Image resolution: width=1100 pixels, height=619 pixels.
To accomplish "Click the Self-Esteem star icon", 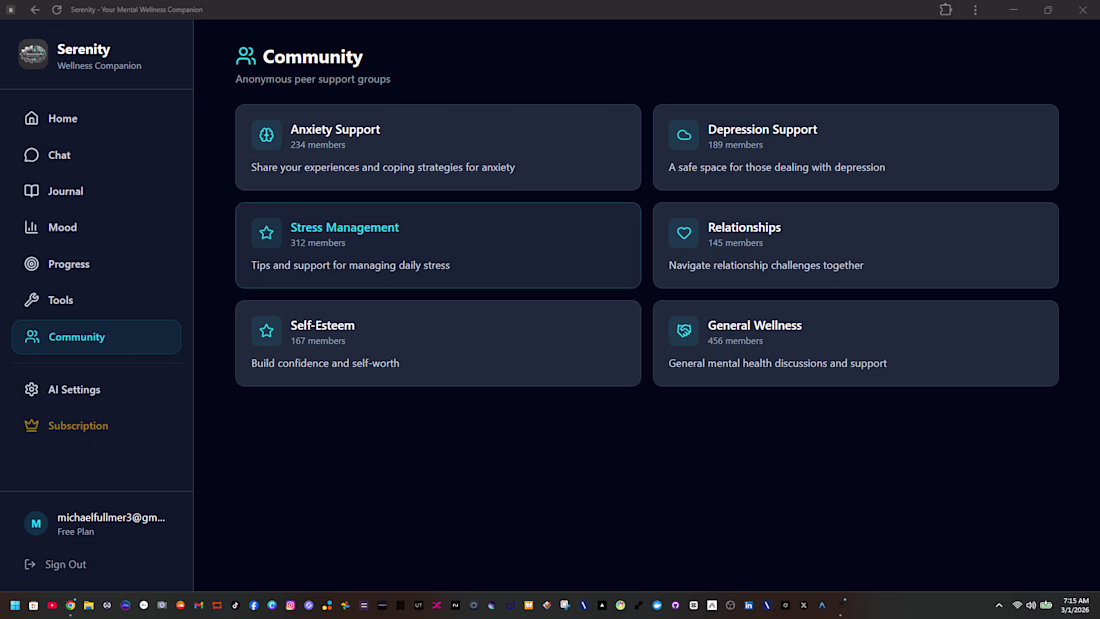I will tap(267, 331).
